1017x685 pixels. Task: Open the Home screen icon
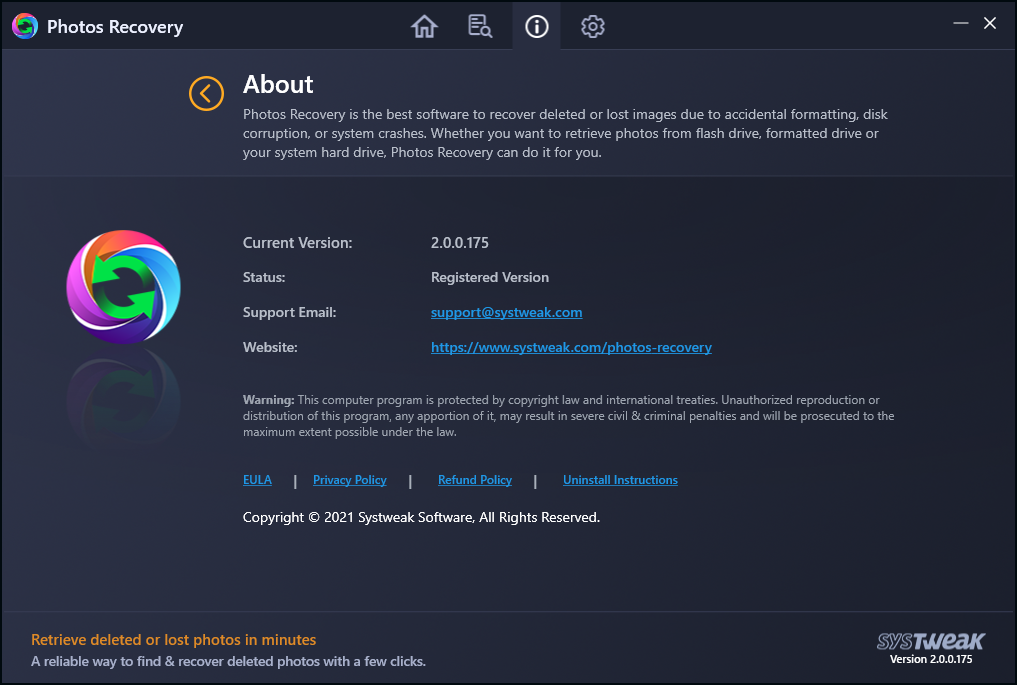pyautogui.click(x=424, y=26)
